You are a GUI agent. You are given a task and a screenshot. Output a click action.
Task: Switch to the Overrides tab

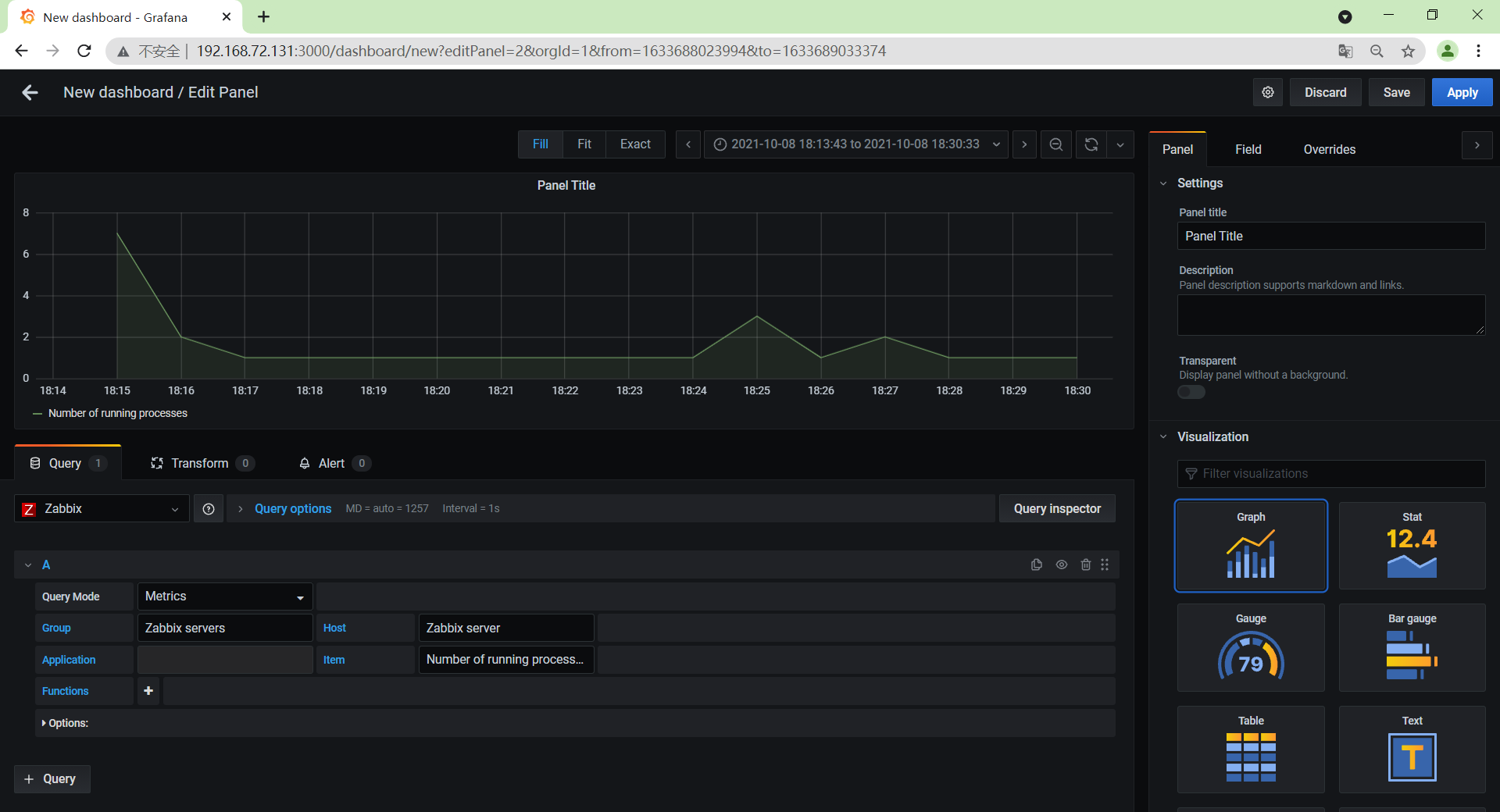[1329, 150]
